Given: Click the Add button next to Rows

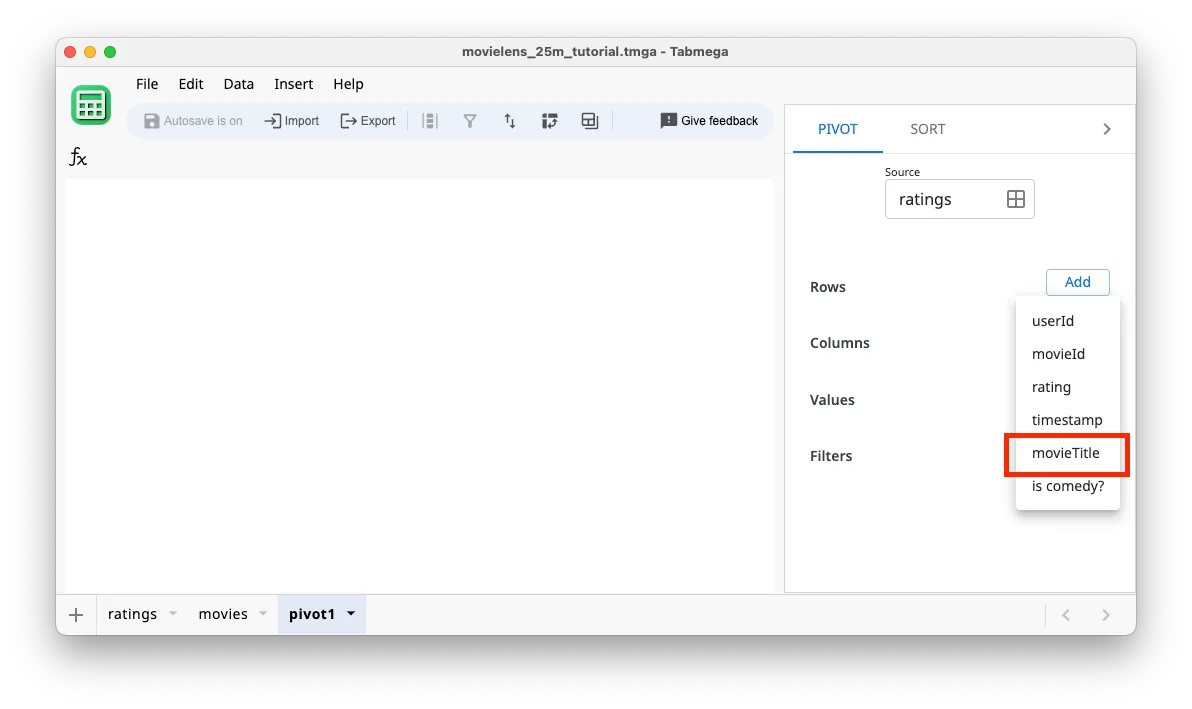Looking at the screenshot, I should [x=1077, y=282].
